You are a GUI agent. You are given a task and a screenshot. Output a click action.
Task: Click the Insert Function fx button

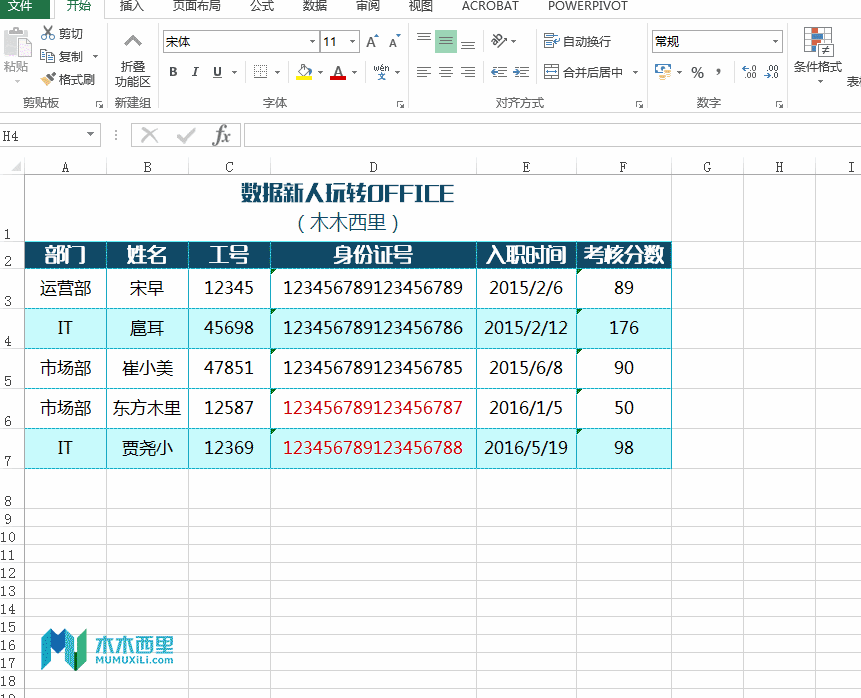221,135
